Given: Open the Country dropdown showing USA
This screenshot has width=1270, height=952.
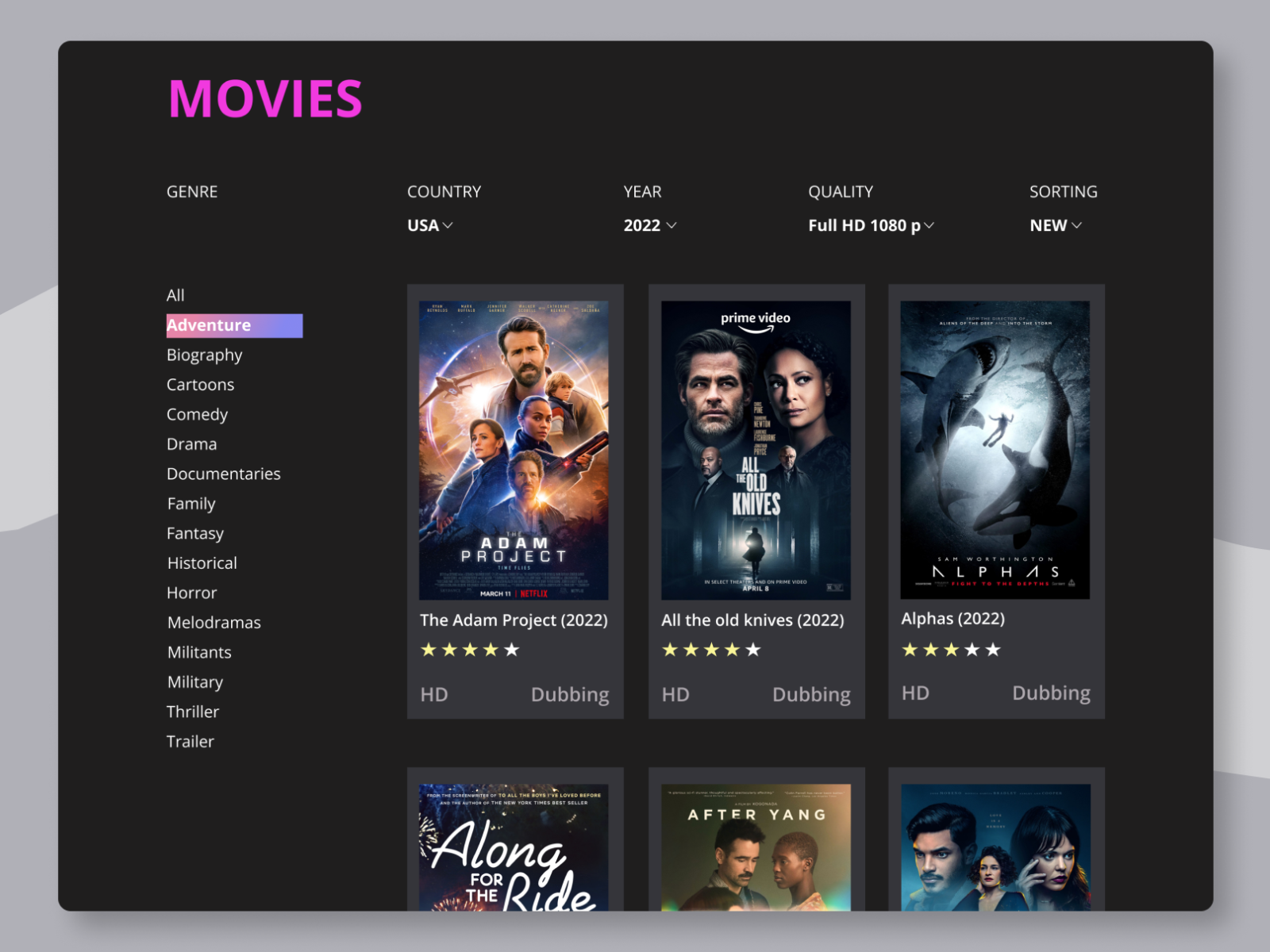Looking at the screenshot, I should coord(430,225).
